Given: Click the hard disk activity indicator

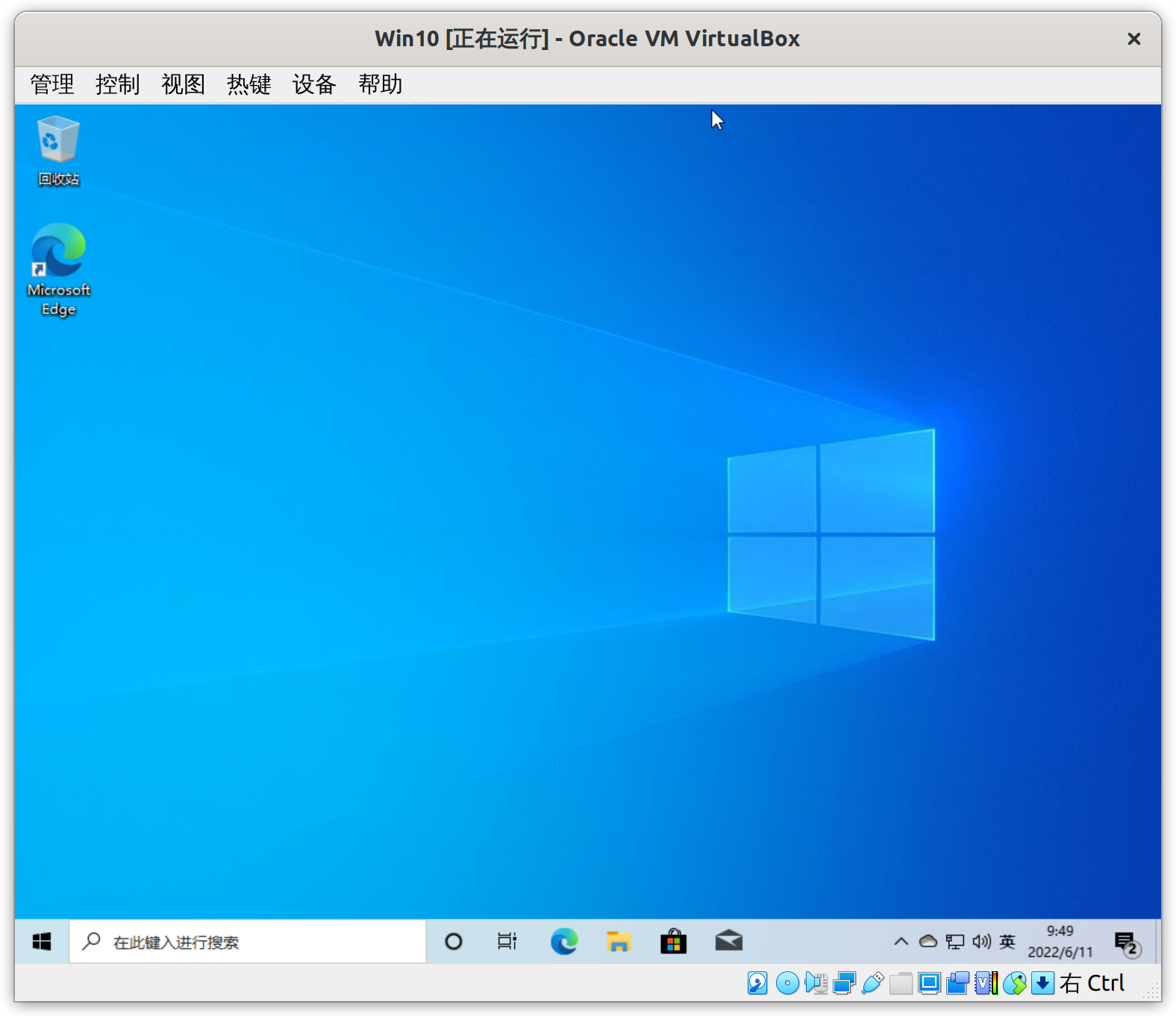Looking at the screenshot, I should tap(757, 983).
